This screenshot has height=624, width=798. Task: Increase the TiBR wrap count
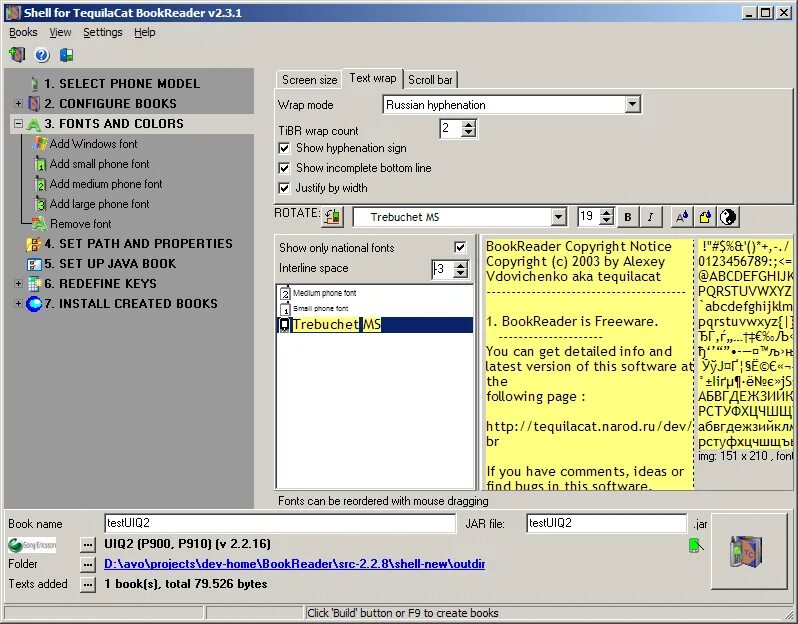[x=469, y=124]
